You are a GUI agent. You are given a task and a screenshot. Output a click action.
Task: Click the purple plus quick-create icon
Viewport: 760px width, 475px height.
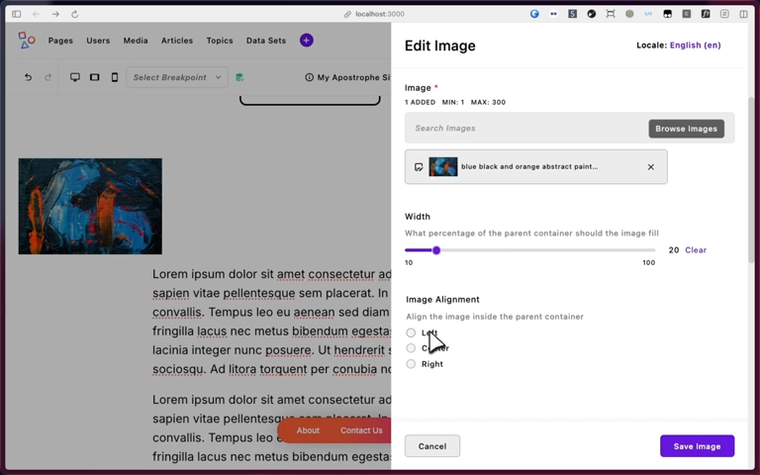[x=306, y=40]
